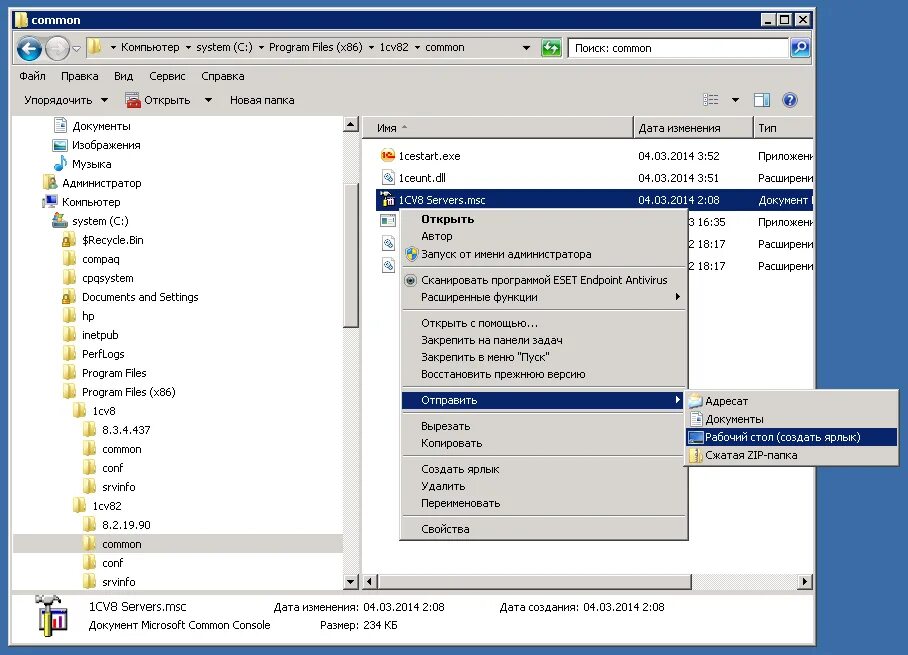Click in the Поиск: common search field
The image size is (908, 655).
click(x=678, y=48)
